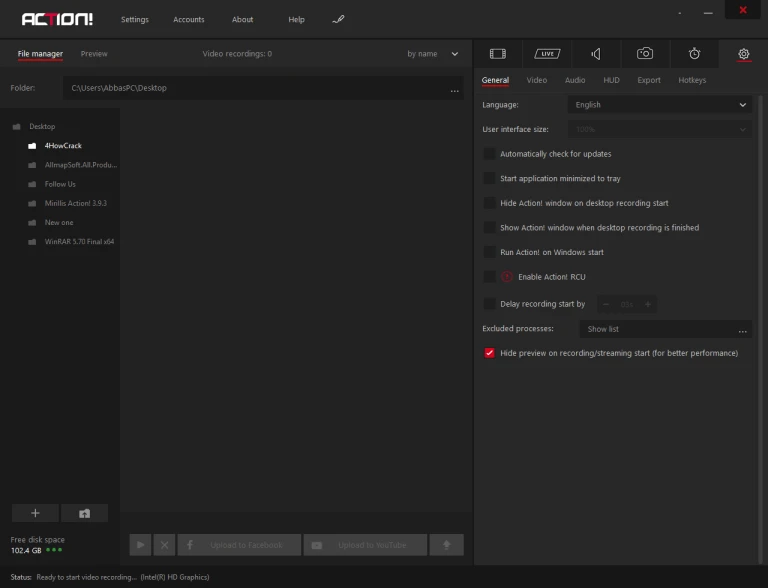
Task: Select the 4HowCrack folder in tree
Action: coord(62,146)
